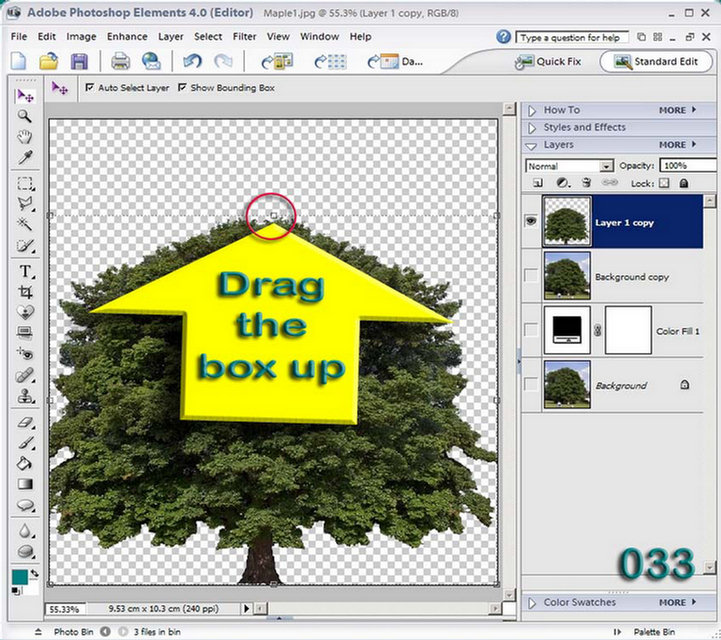Screen dimensions: 721x640
Task: Open the Normal blend mode dropdown
Action: [x=569, y=166]
